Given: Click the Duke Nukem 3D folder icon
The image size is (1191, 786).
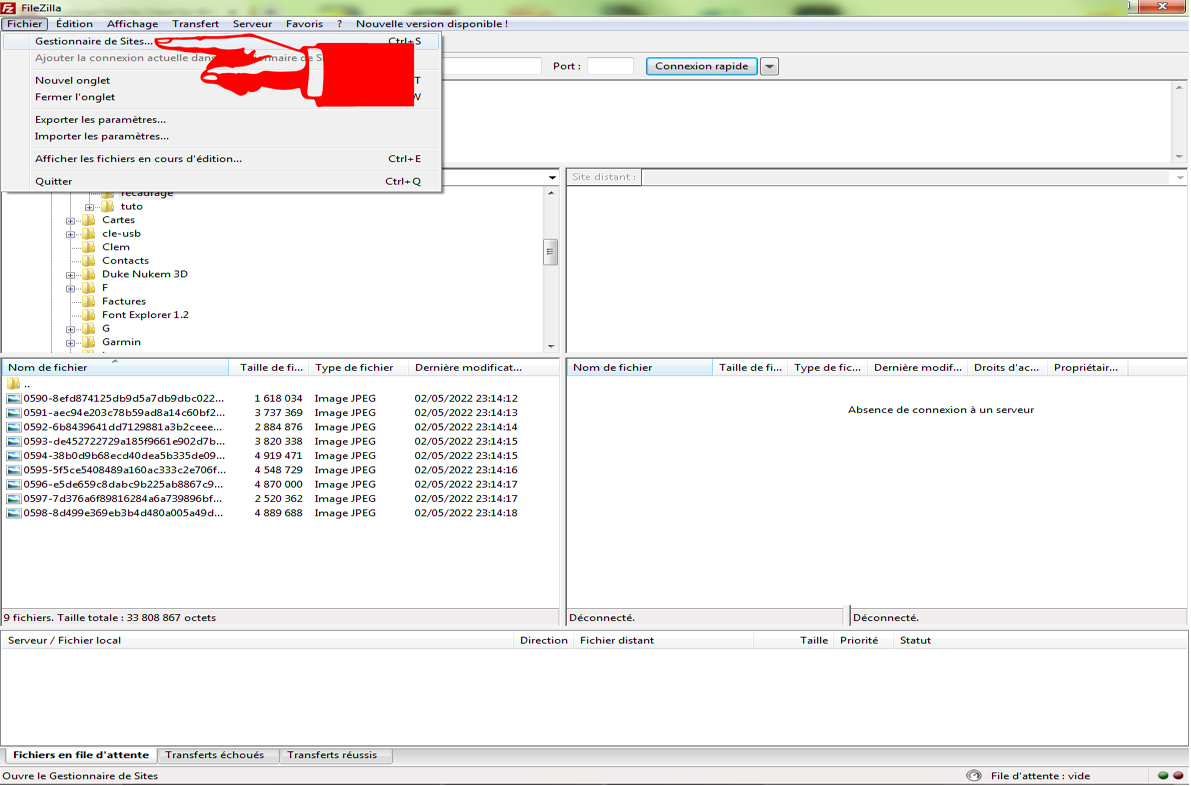Looking at the screenshot, I should [89, 274].
